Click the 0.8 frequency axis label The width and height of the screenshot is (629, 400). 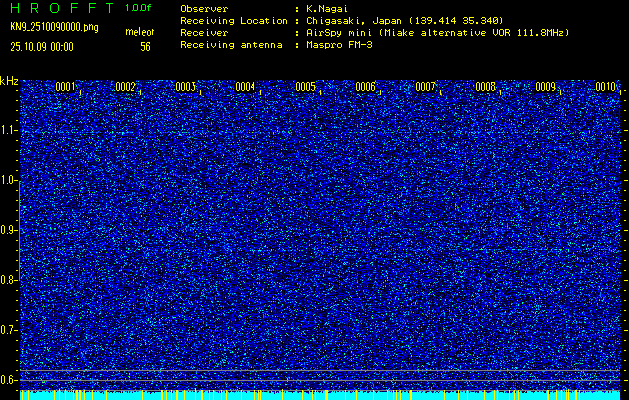click(x=9, y=279)
